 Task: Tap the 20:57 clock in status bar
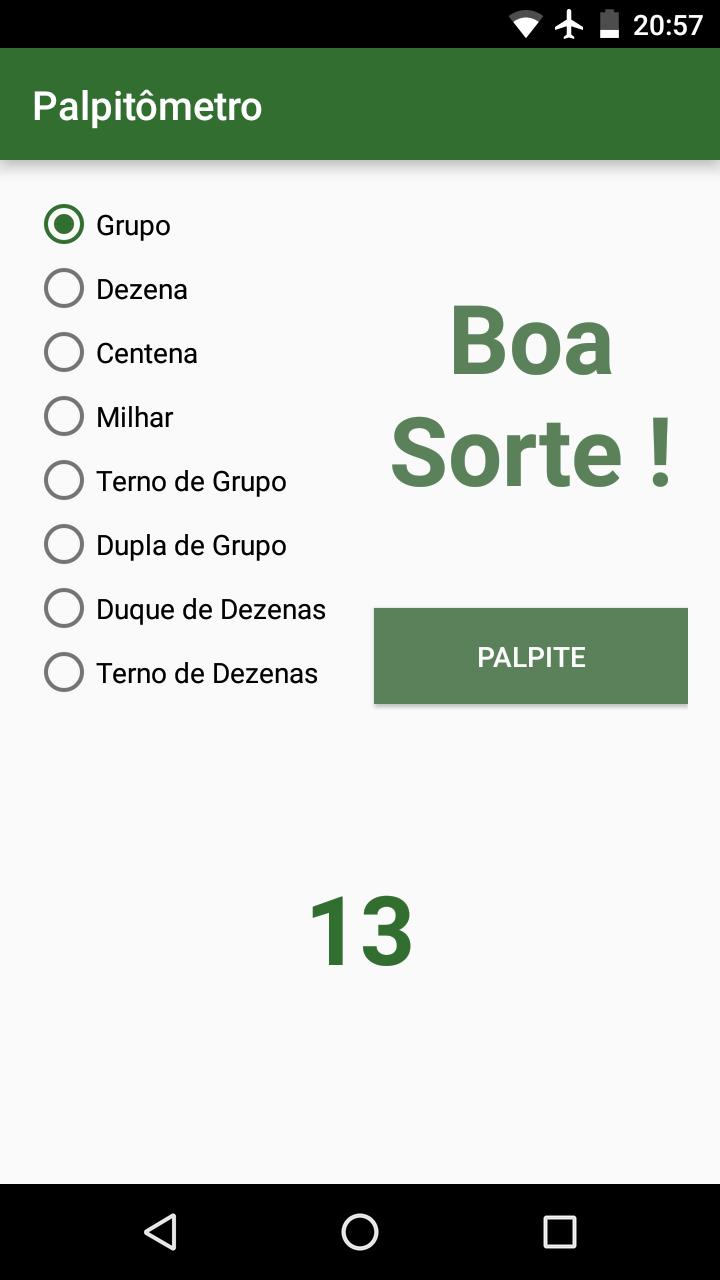tap(668, 24)
